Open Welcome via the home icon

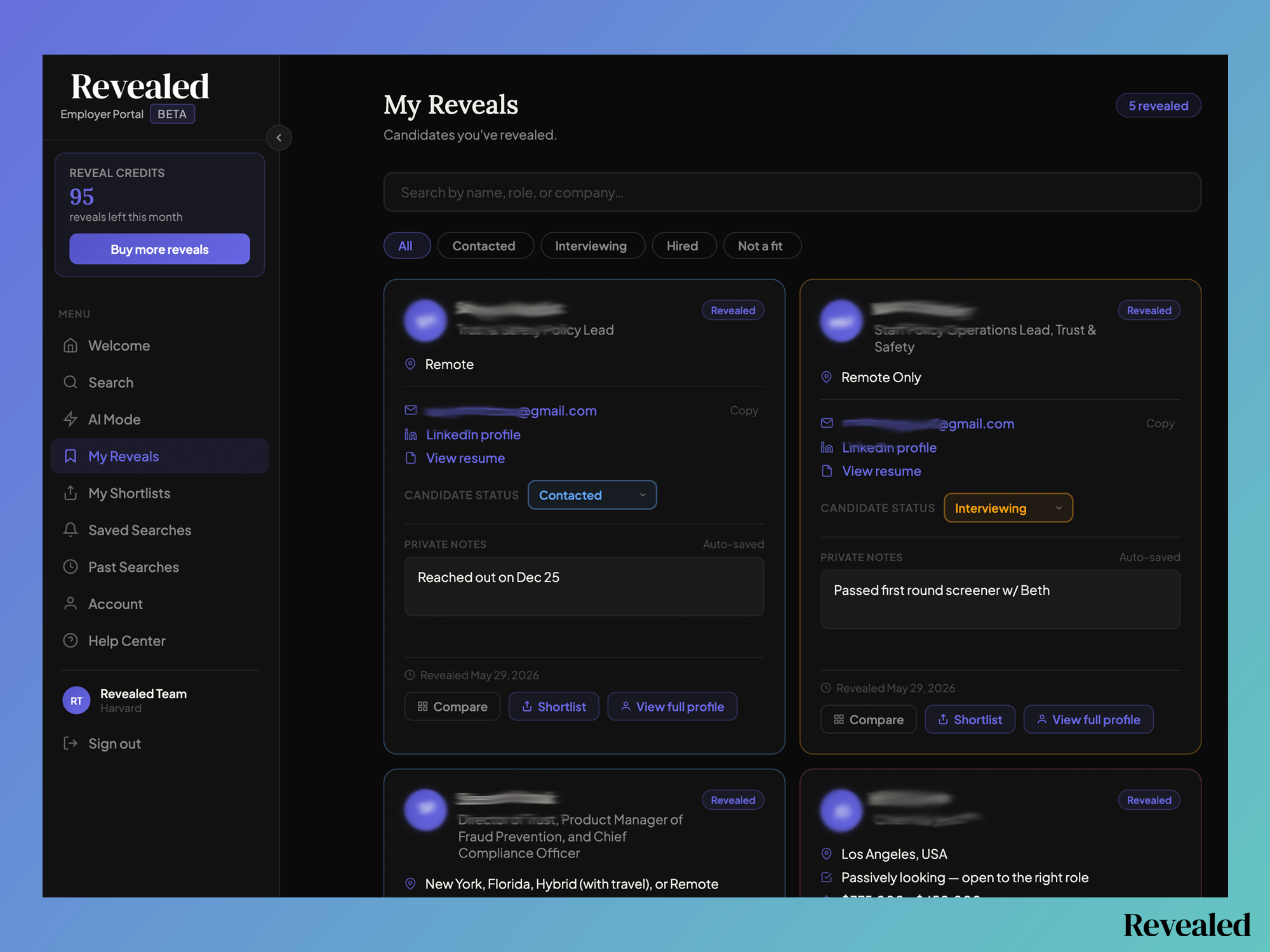(70, 345)
